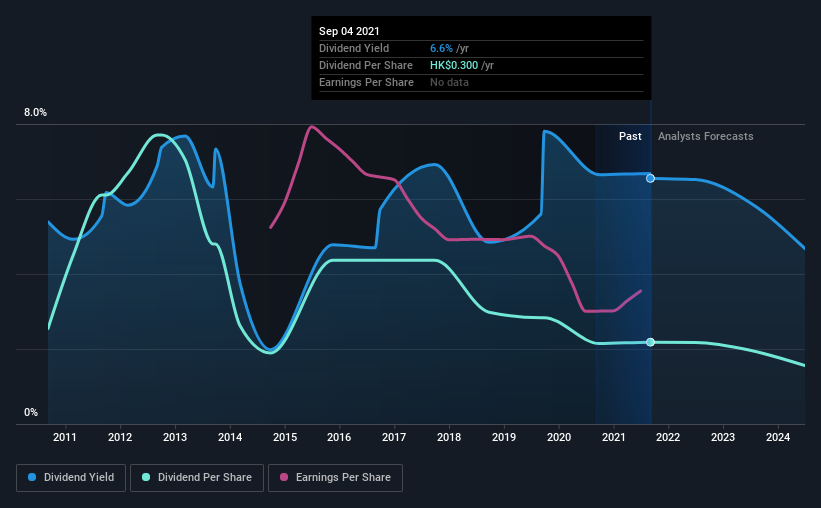Click the 2019 x-axis label
The image size is (821, 508).
point(504,437)
